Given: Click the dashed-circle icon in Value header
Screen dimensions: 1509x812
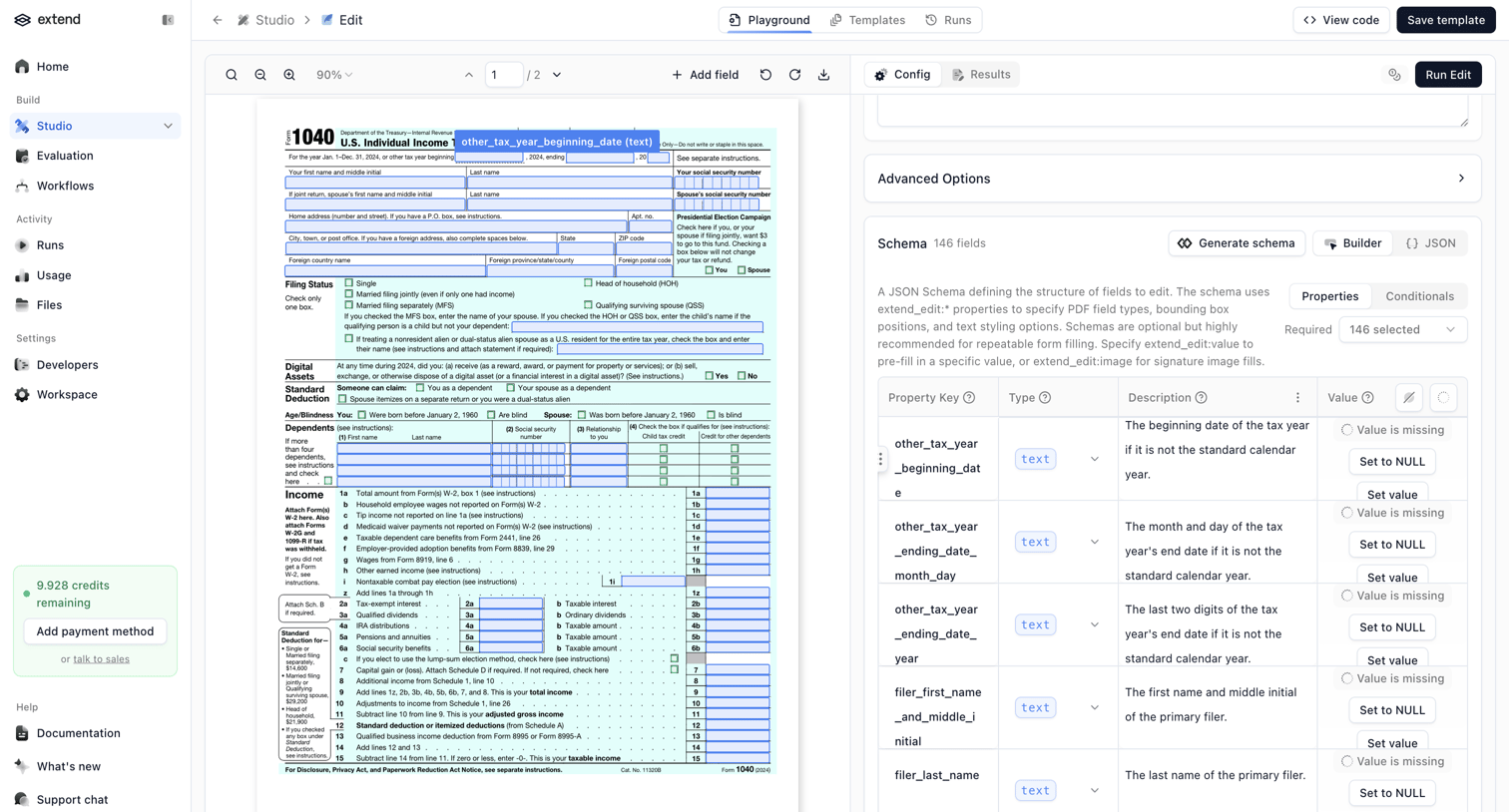Looking at the screenshot, I should click(1443, 398).
